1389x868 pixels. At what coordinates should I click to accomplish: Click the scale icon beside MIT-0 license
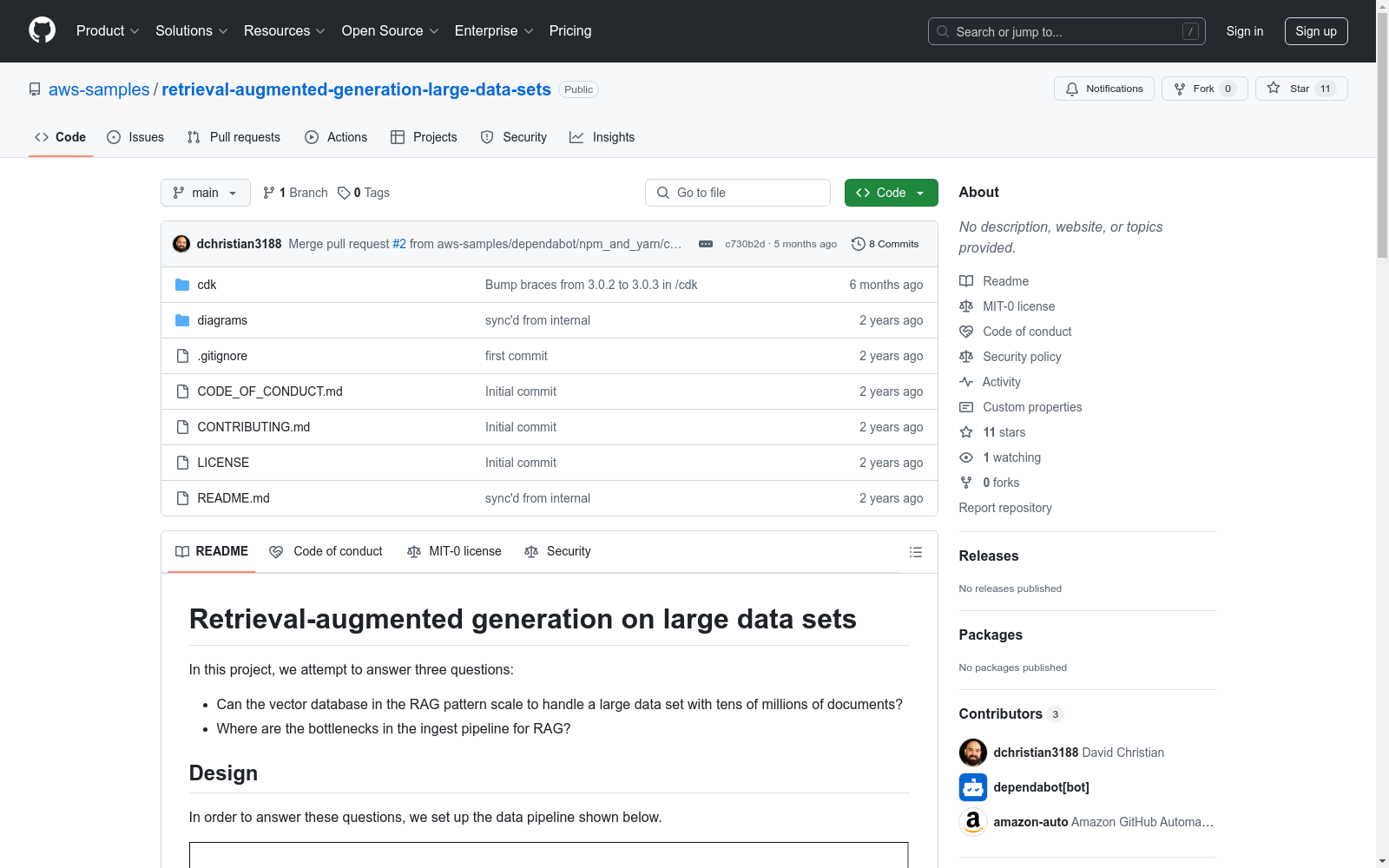[x=966, y=306]
